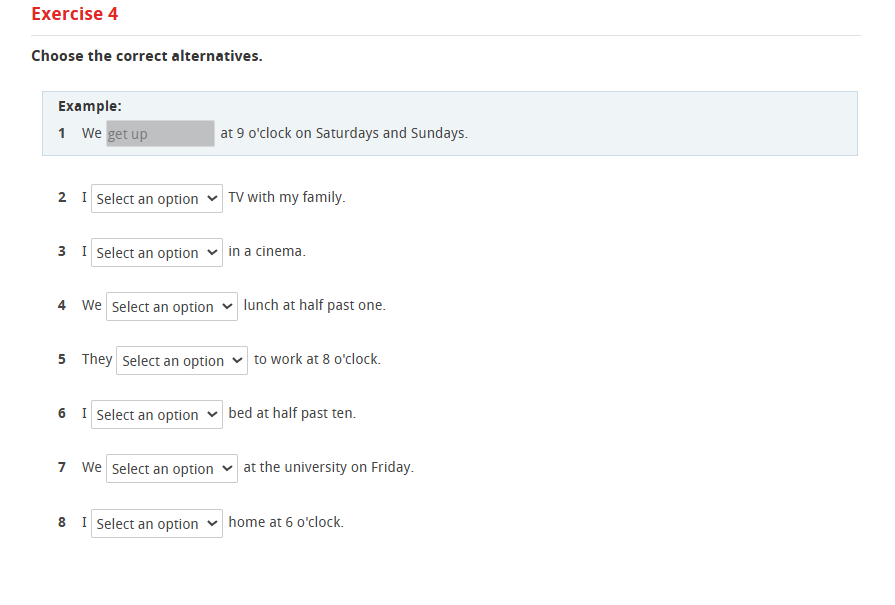The height and width of the screenshot is (605, 895).
Task: Click the Exercise 4 heading
Action: click(x=74, y=14)
